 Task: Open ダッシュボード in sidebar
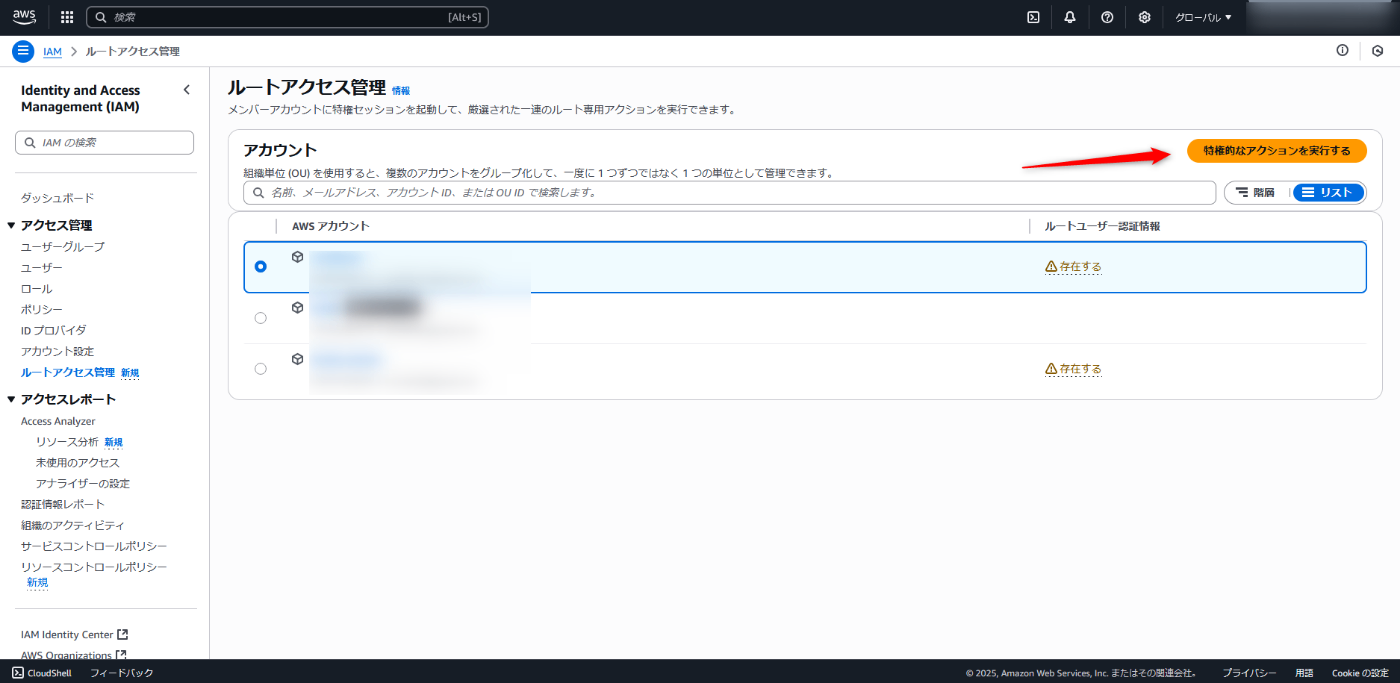pyautogui.click(x=57, y=198)
